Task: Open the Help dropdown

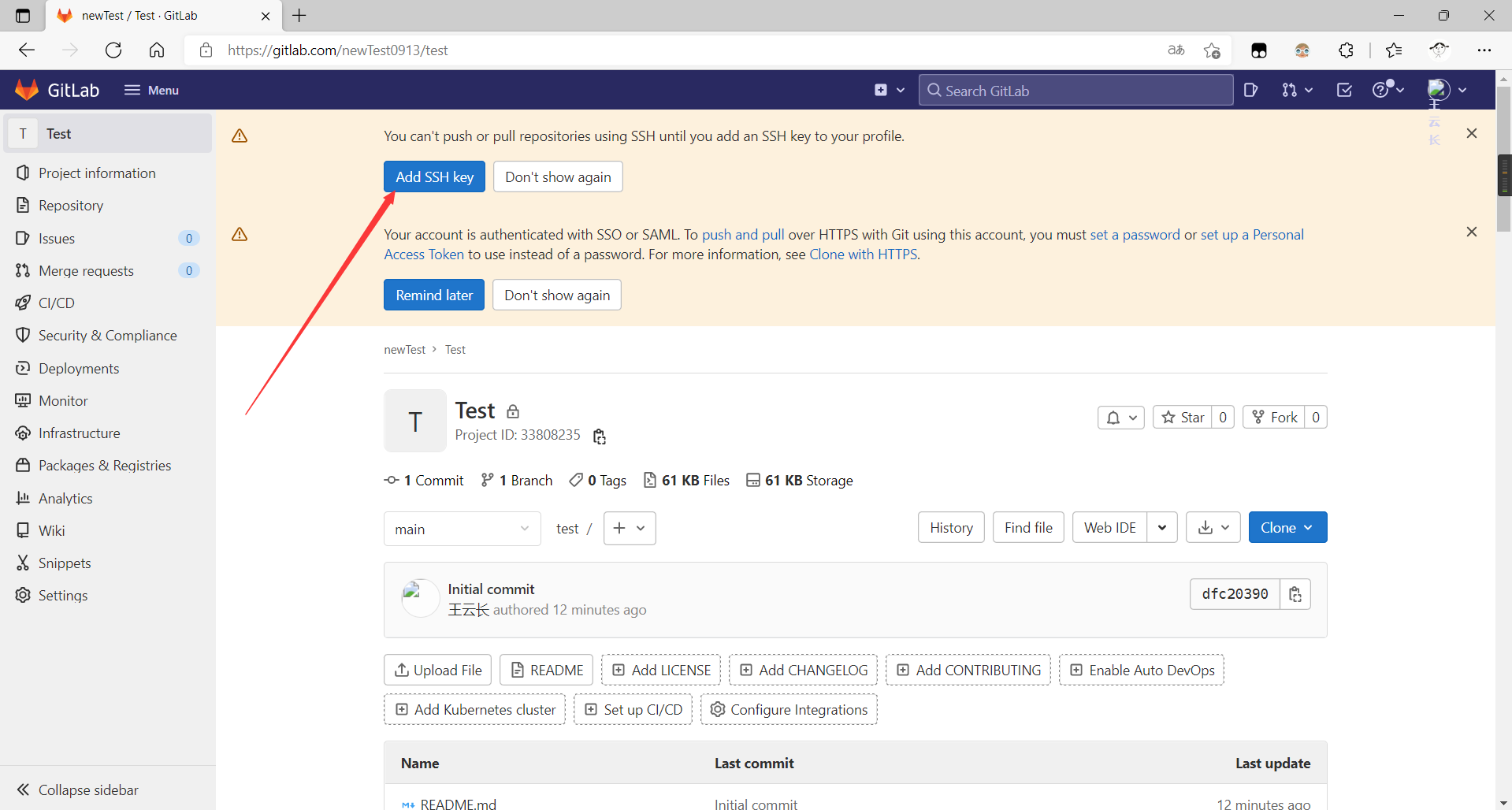Action: [1388, 90]
